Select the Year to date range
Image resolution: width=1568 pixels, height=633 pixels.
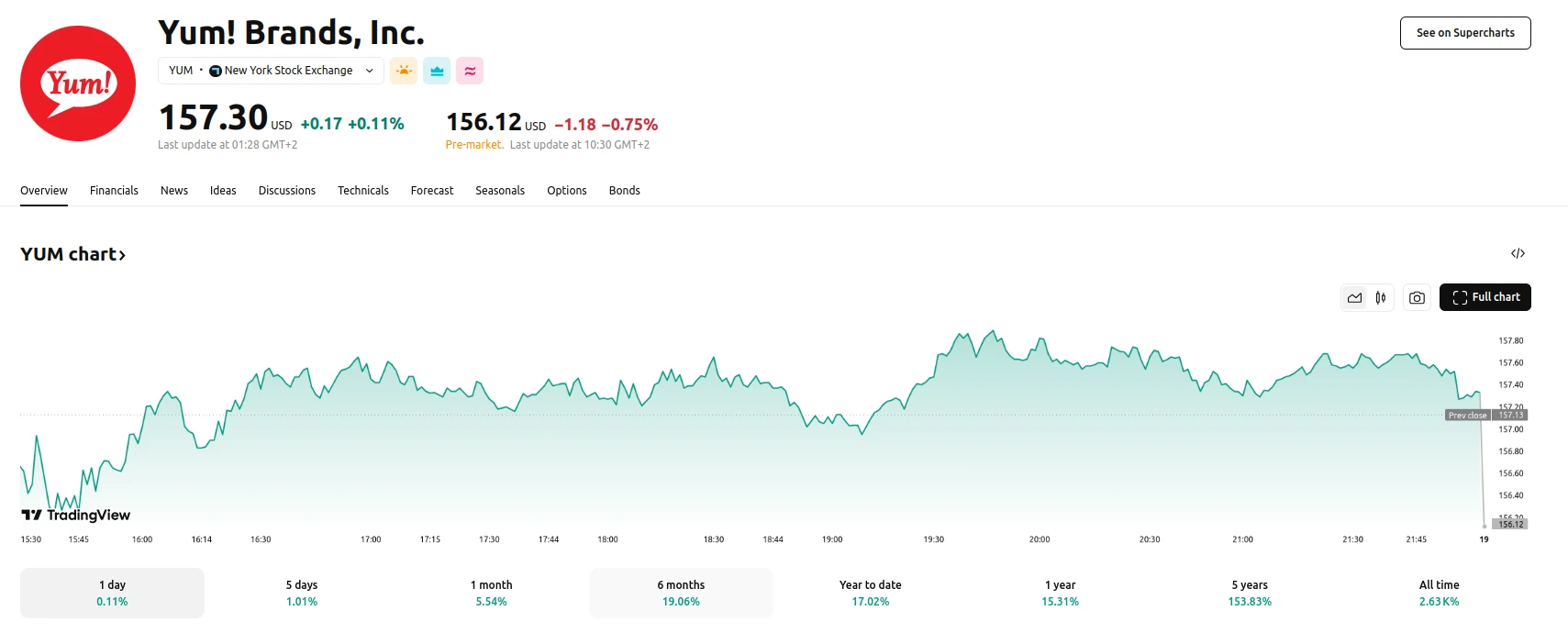871,593
